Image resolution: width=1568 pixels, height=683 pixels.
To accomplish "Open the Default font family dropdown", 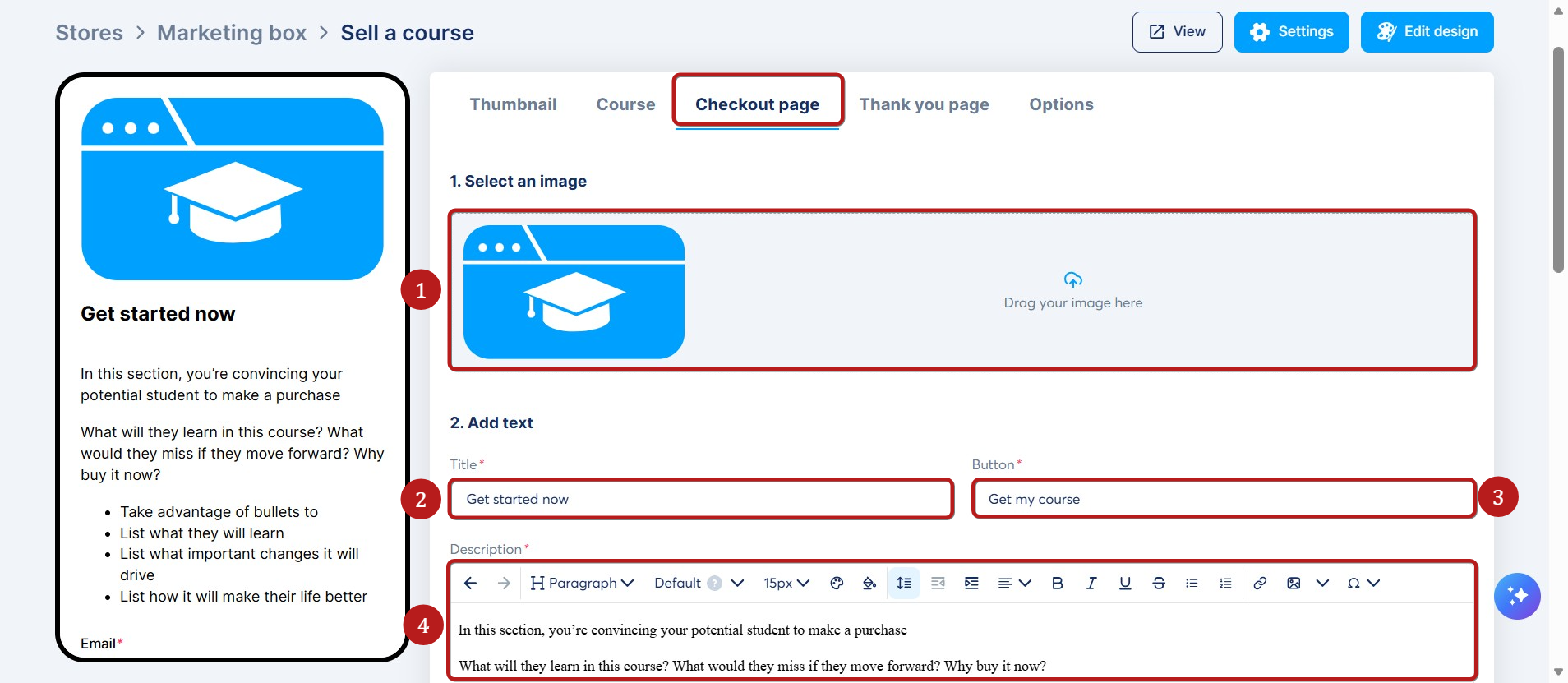I will pos(699,583).
